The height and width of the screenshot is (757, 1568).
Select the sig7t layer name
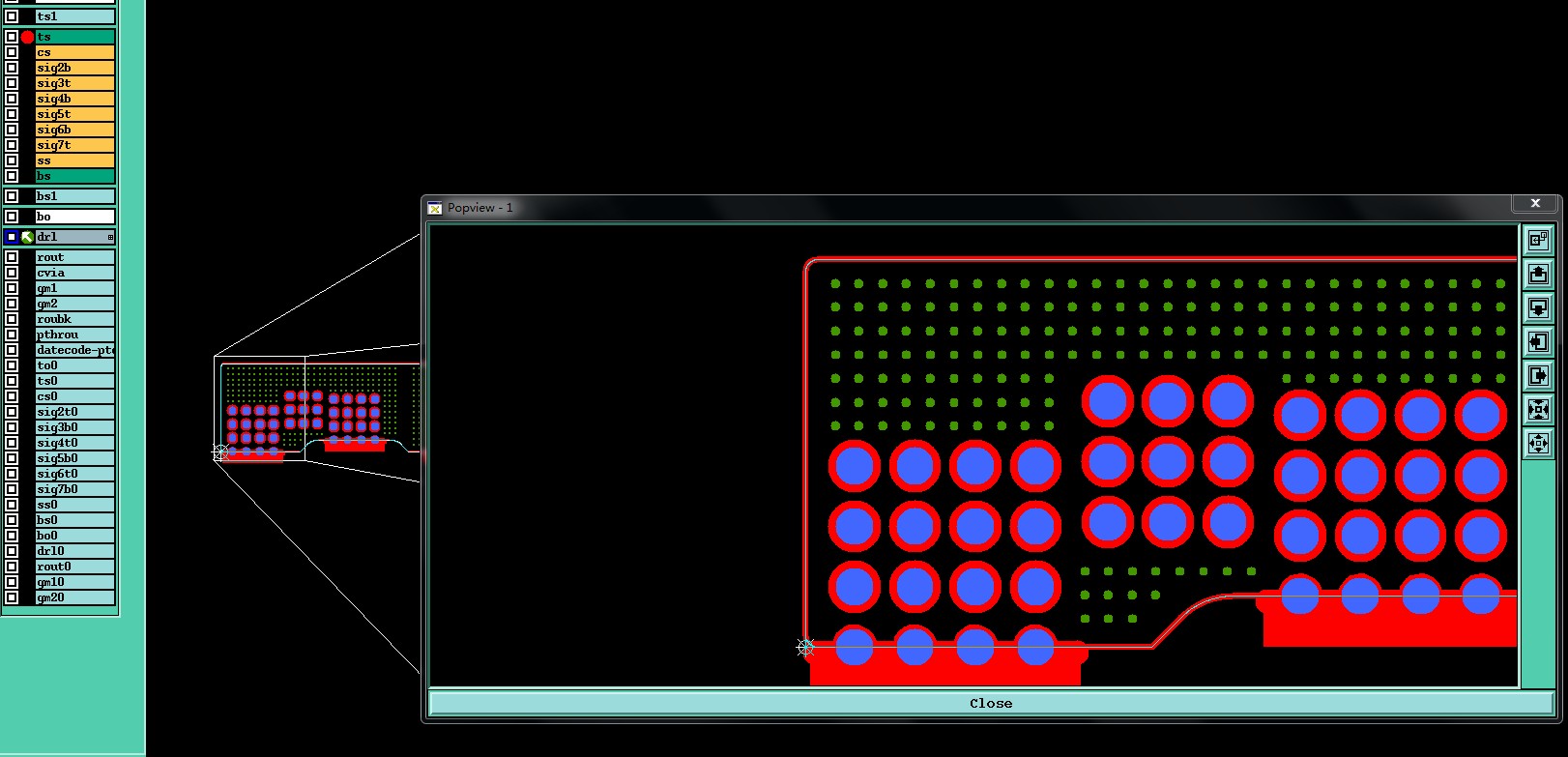click(x=75, y=145)
